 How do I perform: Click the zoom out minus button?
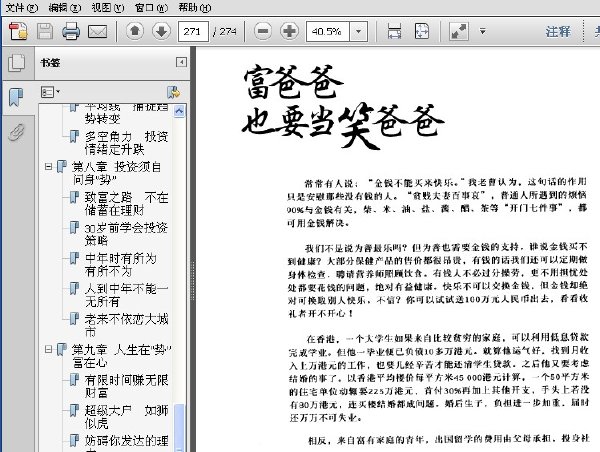[x=263, y=31]
